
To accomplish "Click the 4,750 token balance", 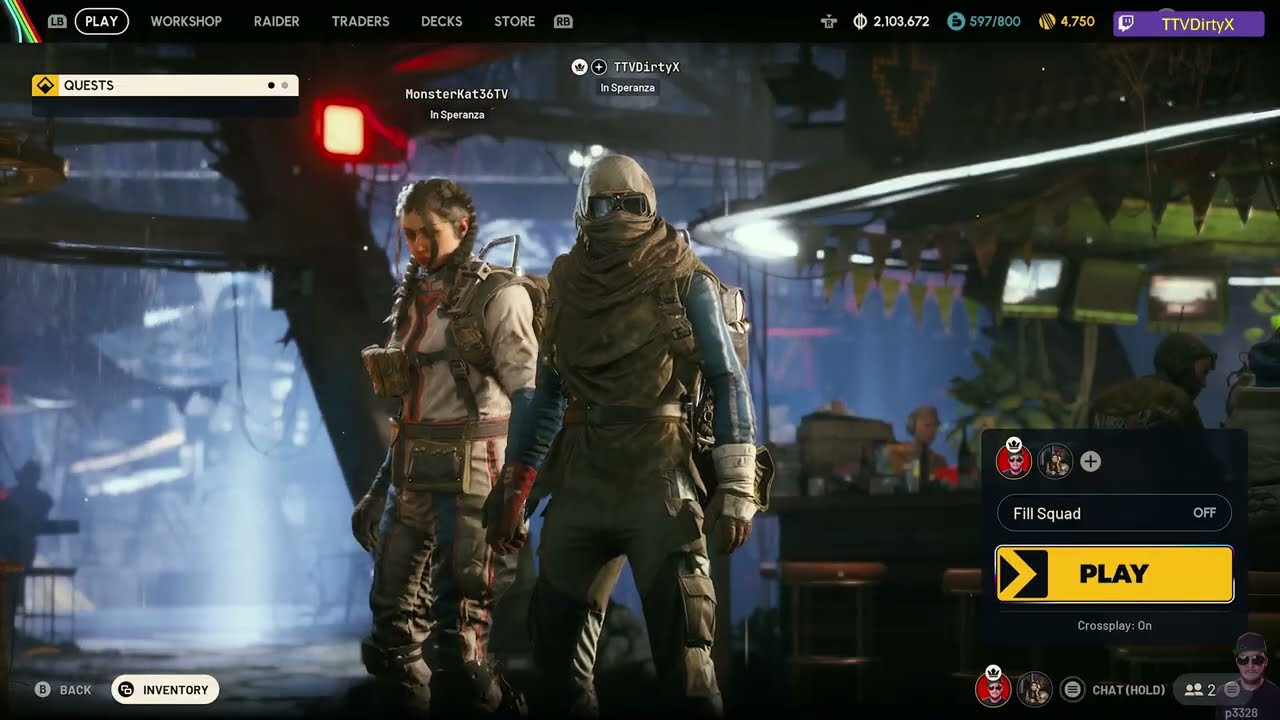I will (x=1077, y=21).
